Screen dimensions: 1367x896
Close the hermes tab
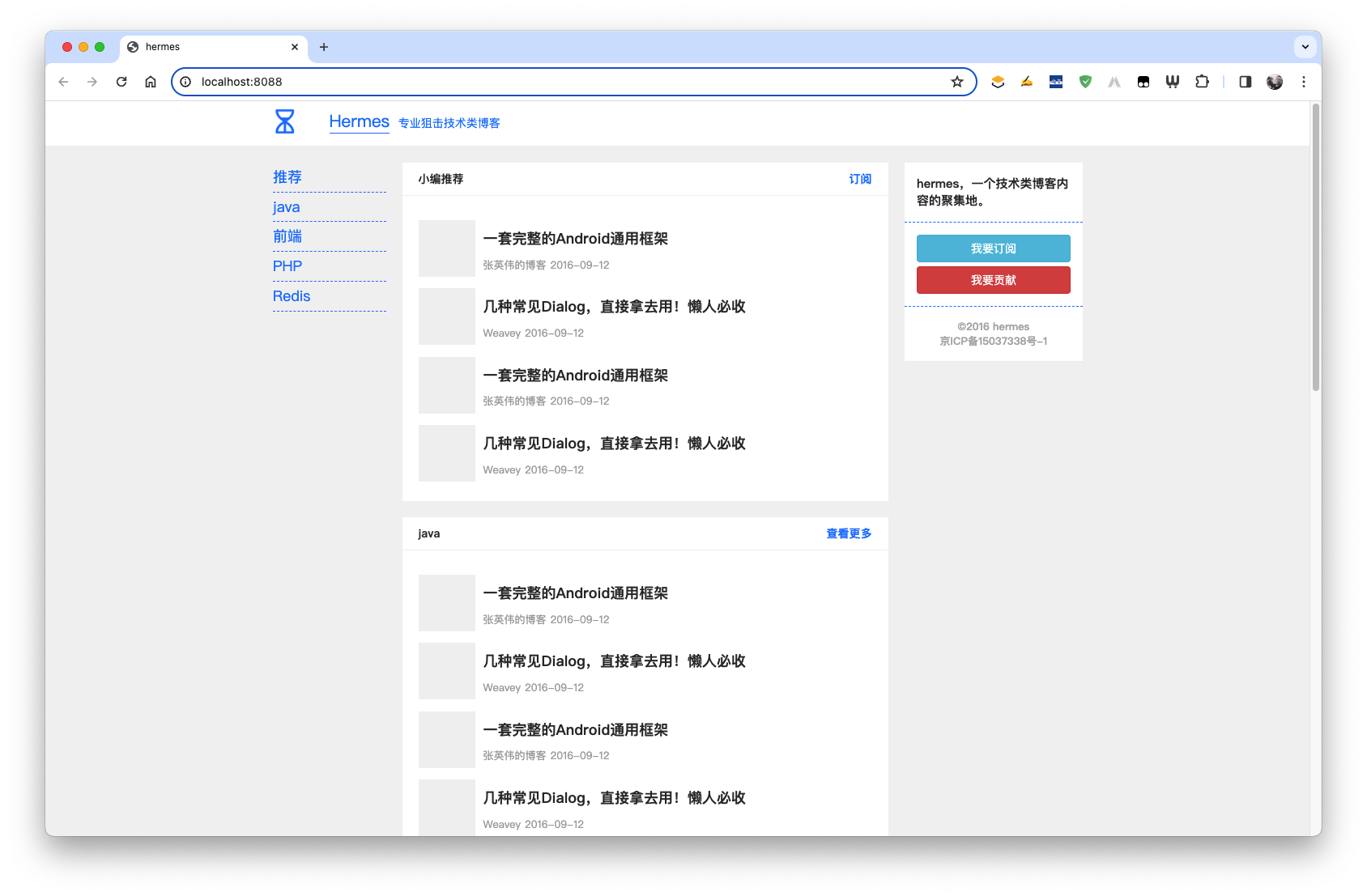295,47
